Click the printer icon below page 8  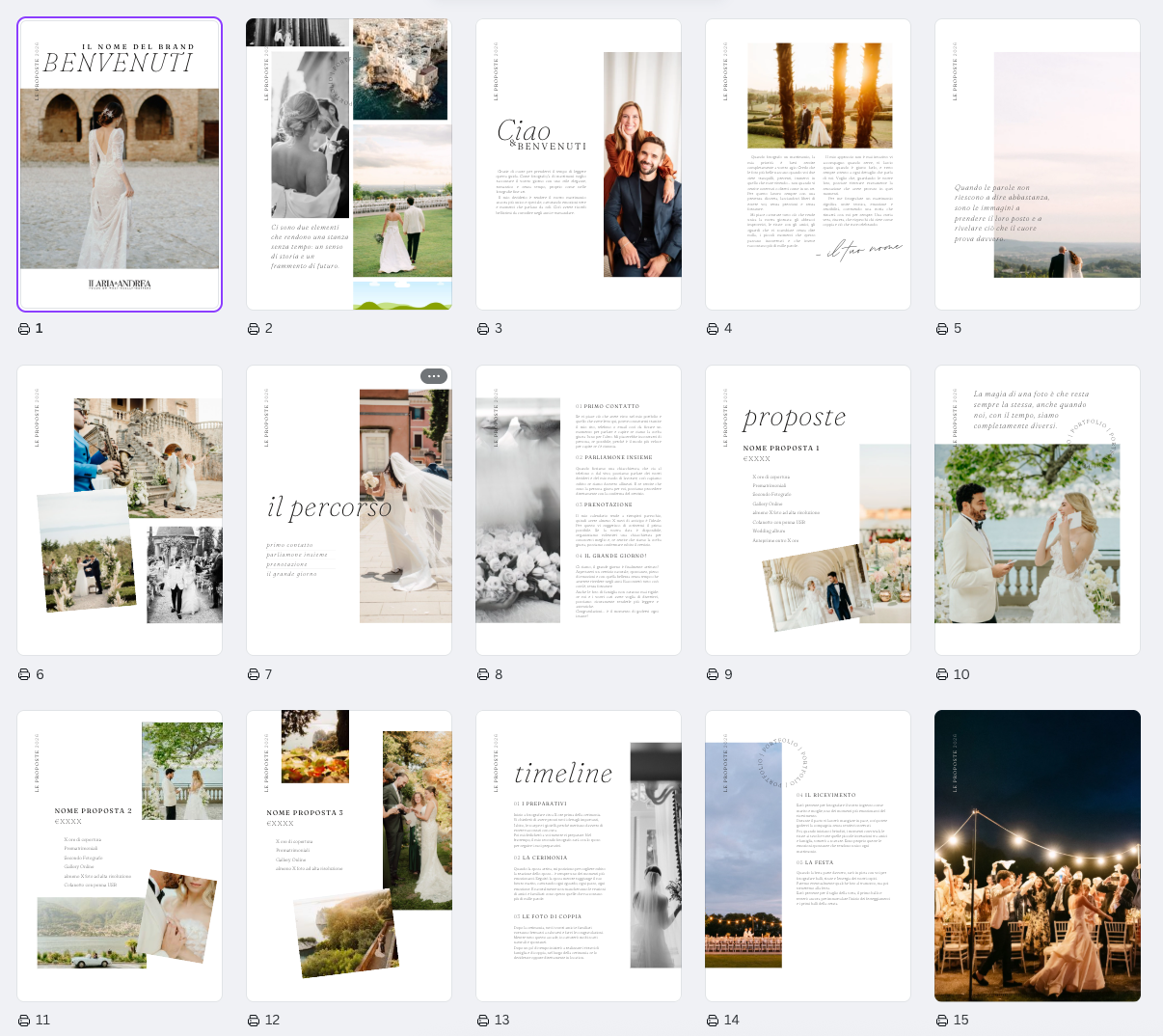pyautogui.click(x=483, y=675)
